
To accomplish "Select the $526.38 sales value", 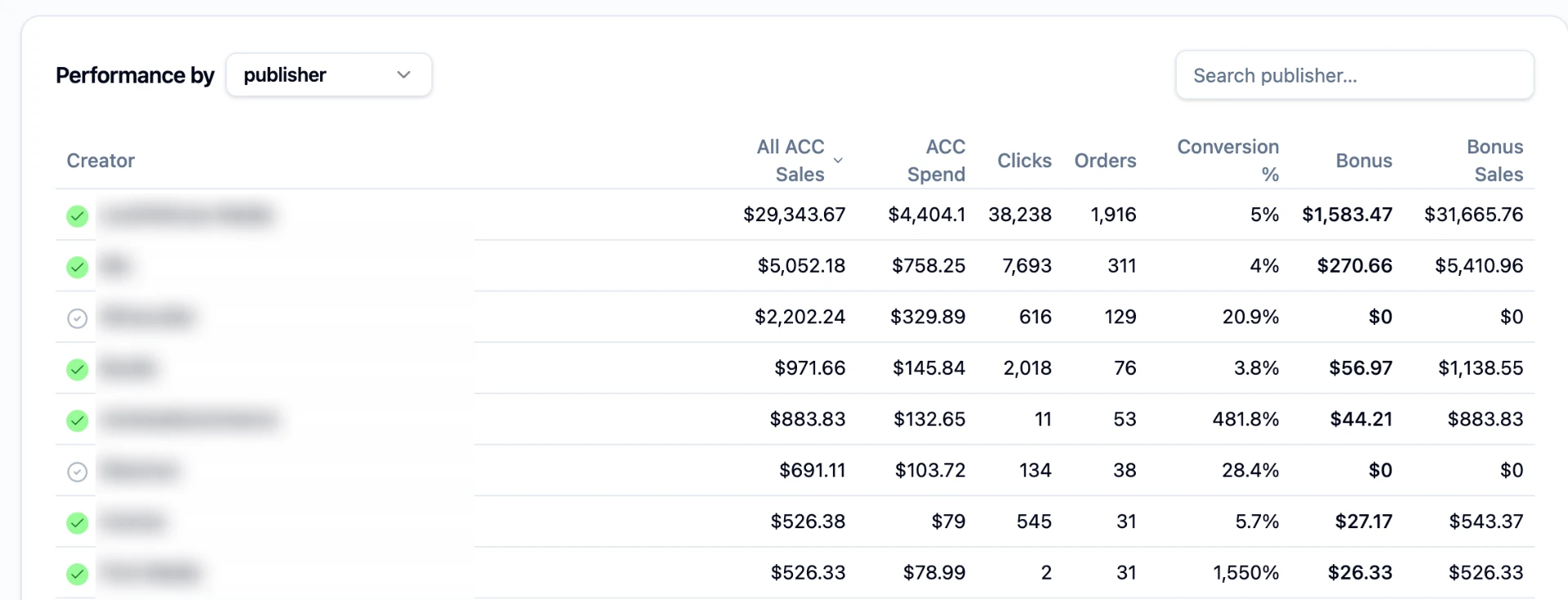I will (x=808, y=522).
